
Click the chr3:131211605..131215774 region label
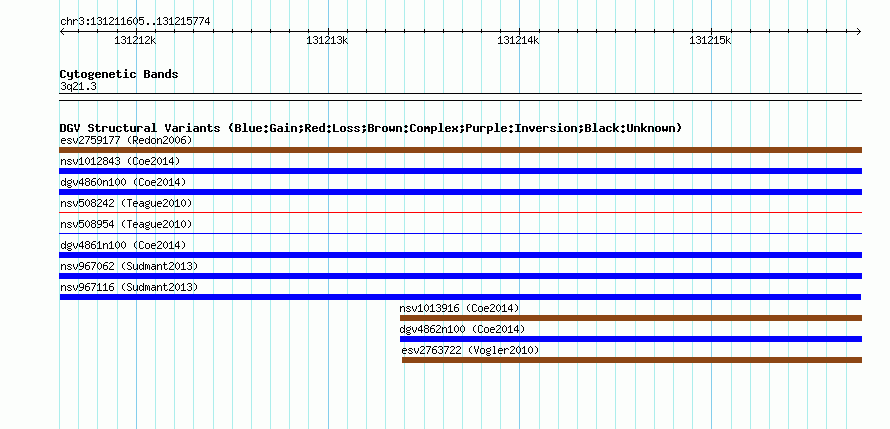coord(135,22)
